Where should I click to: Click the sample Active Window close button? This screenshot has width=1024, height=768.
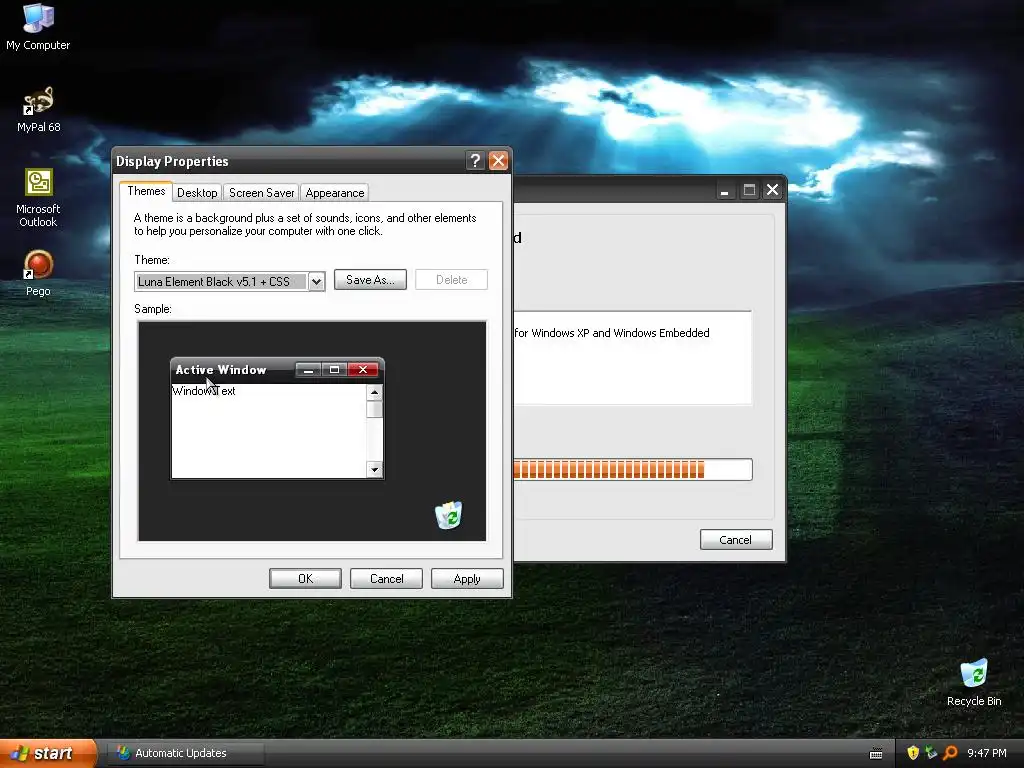coord(362,370)
